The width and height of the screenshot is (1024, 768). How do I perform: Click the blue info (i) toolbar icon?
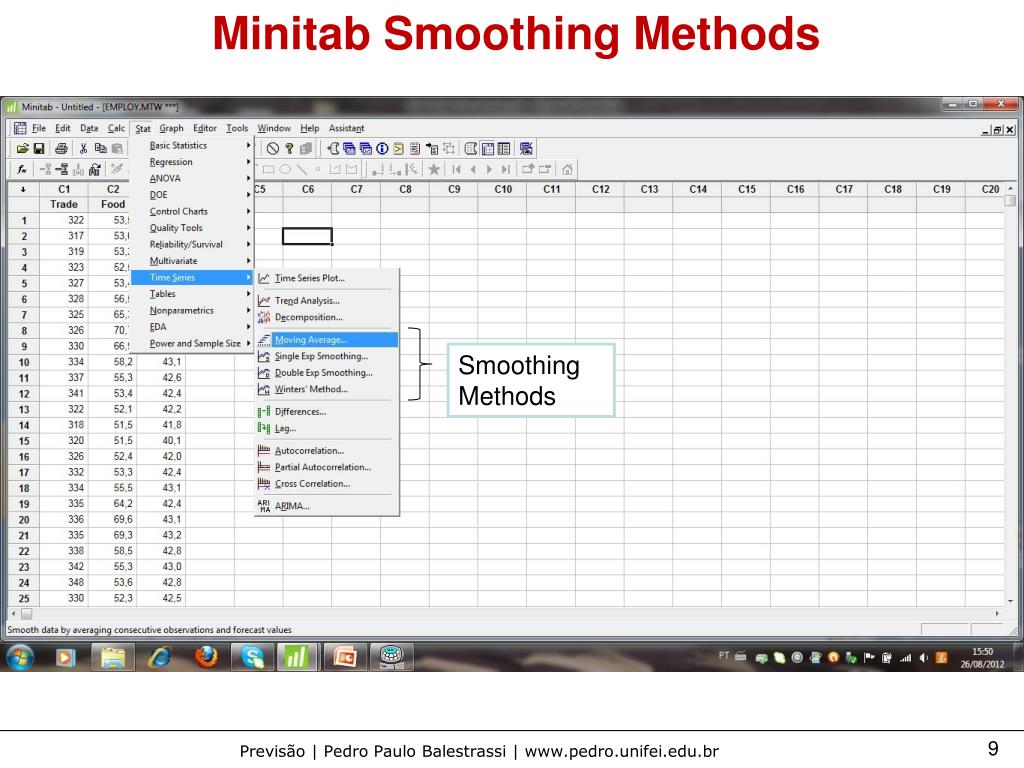[382, 149]
